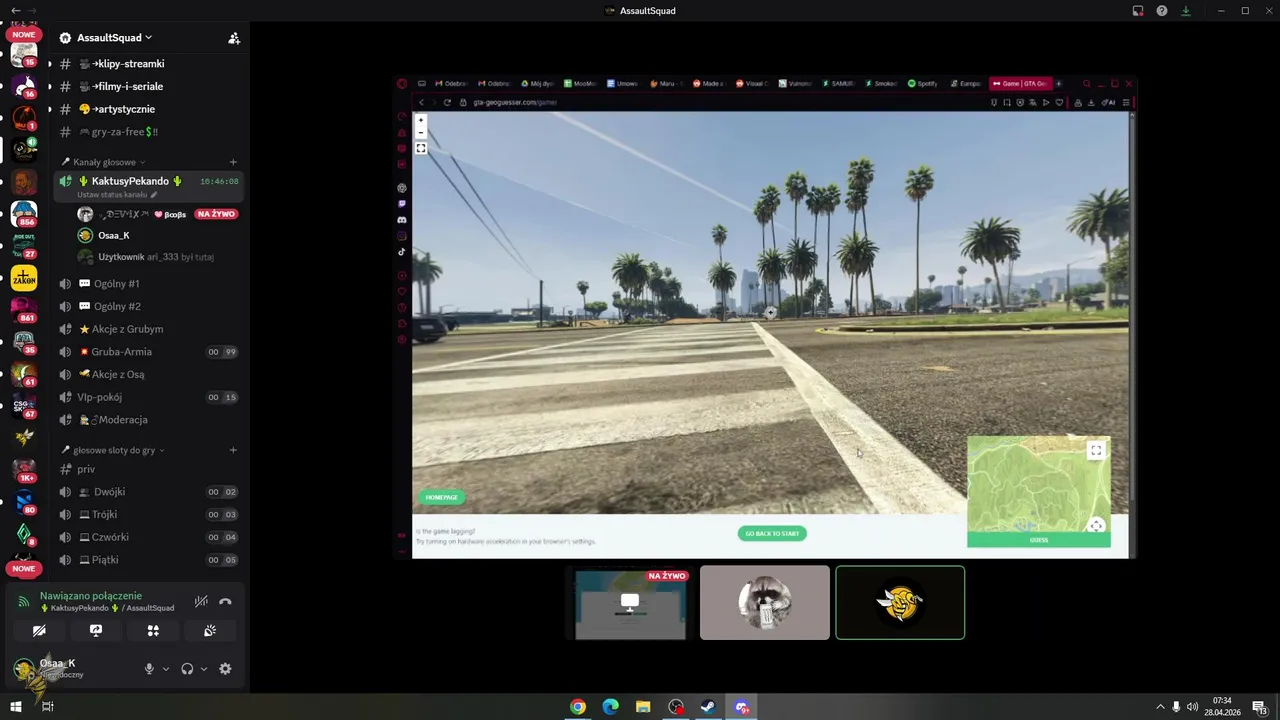This screenshot has height=720, width=1280.
Task: Launch Google Chrome from taskbar
Action: (x=578, y=707)
